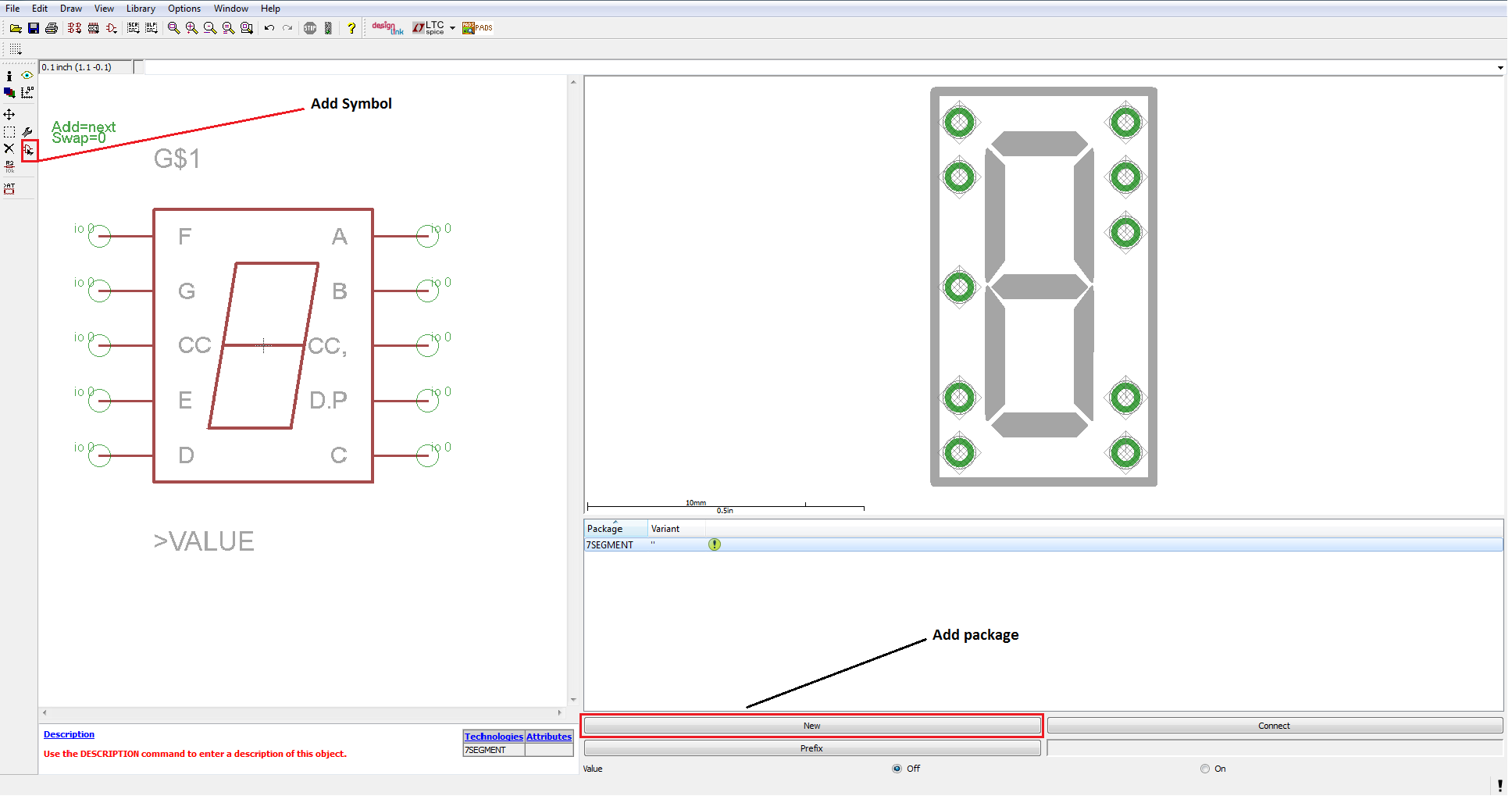Open the layer display color settings
Viewport: 1512px width, 803px height.
click(9, 92)
